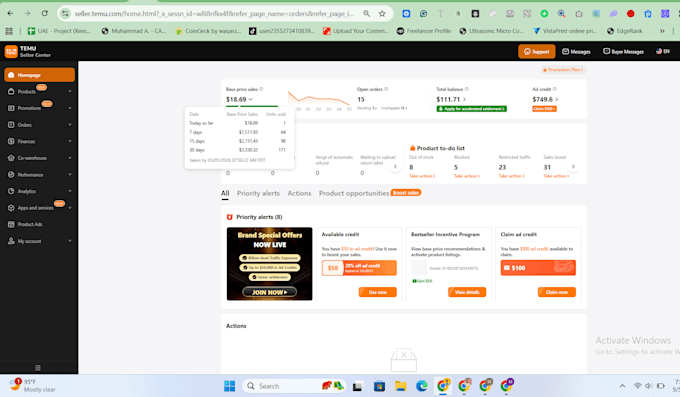Click the Promotions icon in sidebar
This screenshot has height=397, width=680.
click(11, 108)
